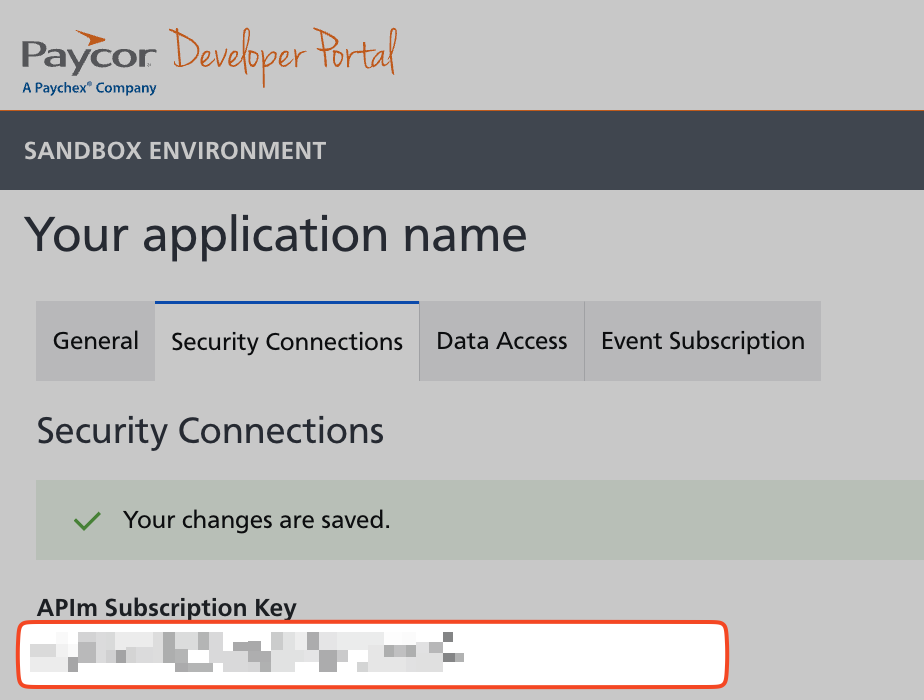Switch to the Data Access tab
This screenshot has height=700, width=924.
(x=502, y=341)
